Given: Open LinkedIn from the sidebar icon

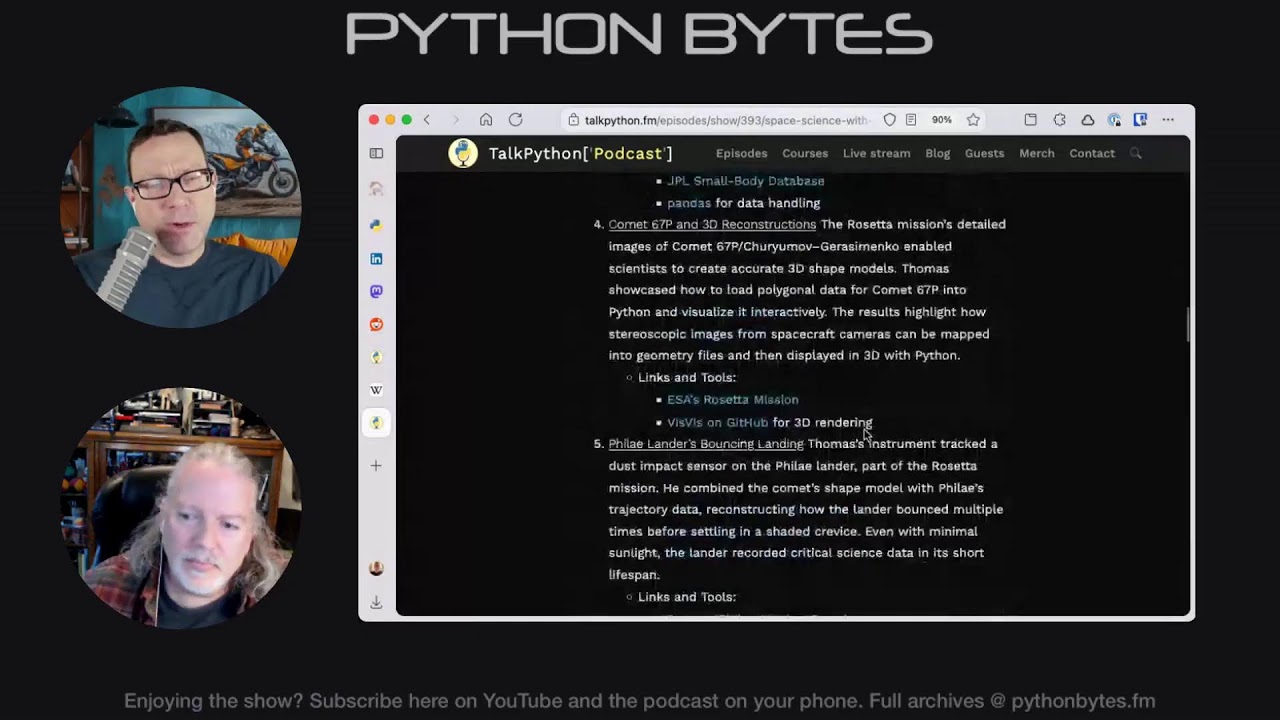Looking at the screenshot, I should point(376,258).
